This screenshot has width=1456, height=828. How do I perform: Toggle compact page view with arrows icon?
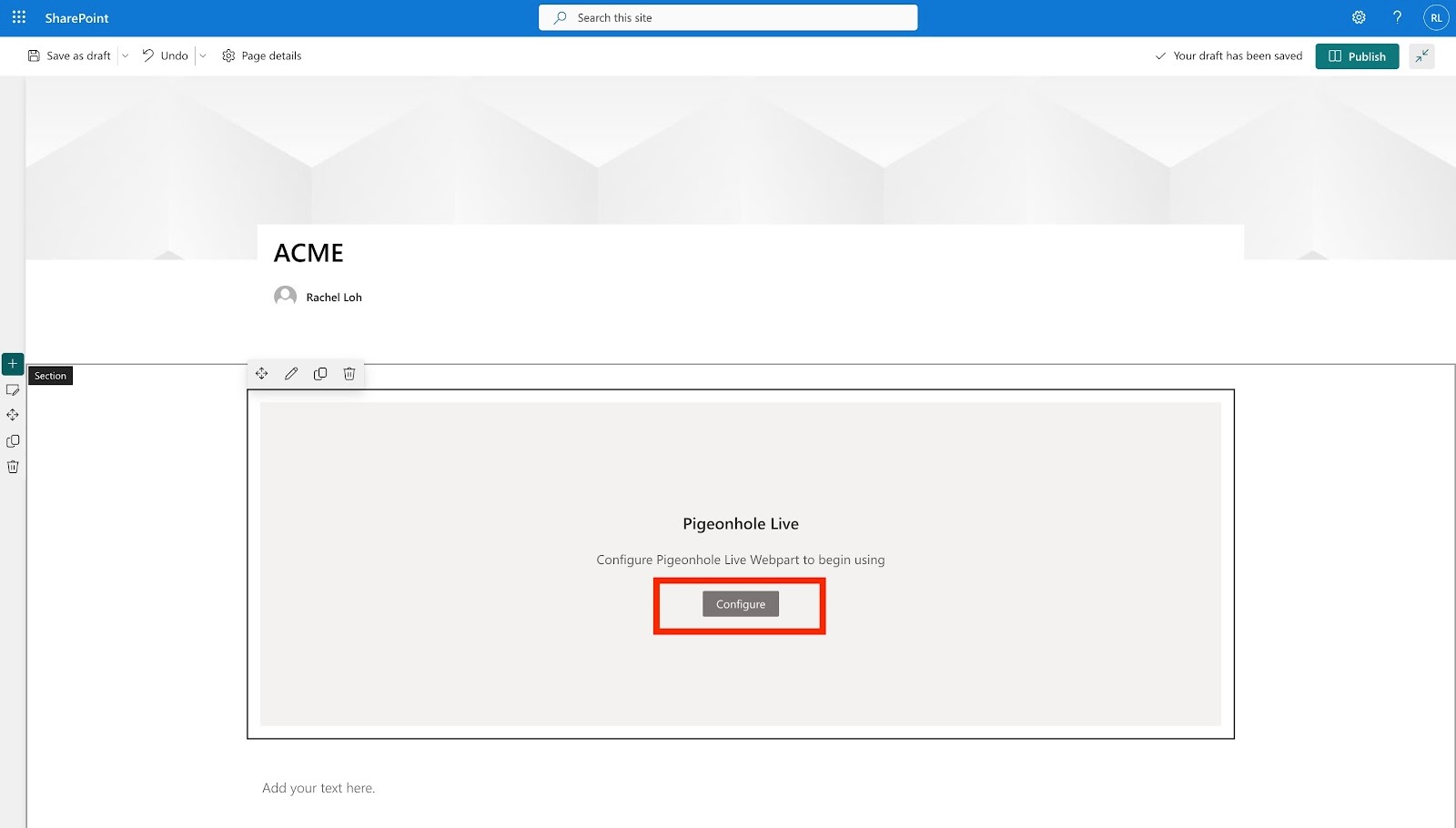click(x=1421, y=56)
